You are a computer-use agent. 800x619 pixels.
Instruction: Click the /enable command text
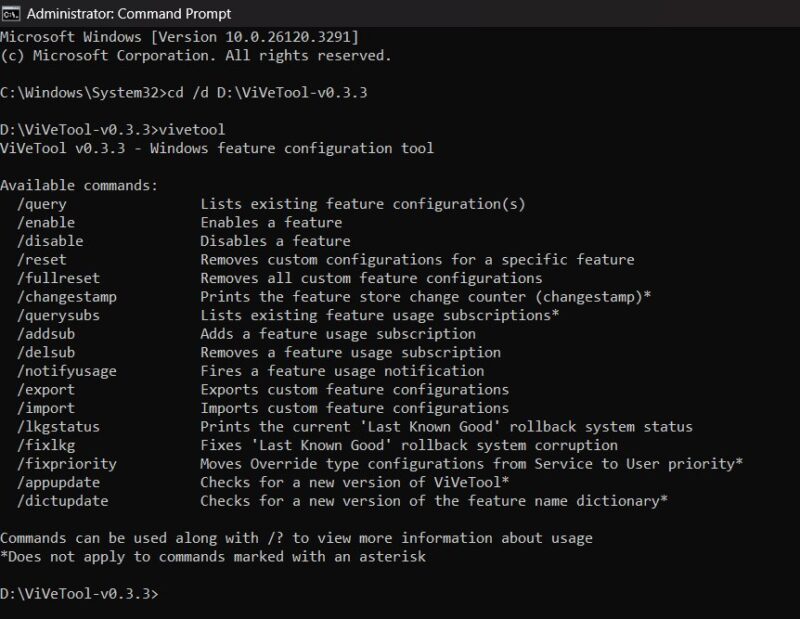coord(45,222)
